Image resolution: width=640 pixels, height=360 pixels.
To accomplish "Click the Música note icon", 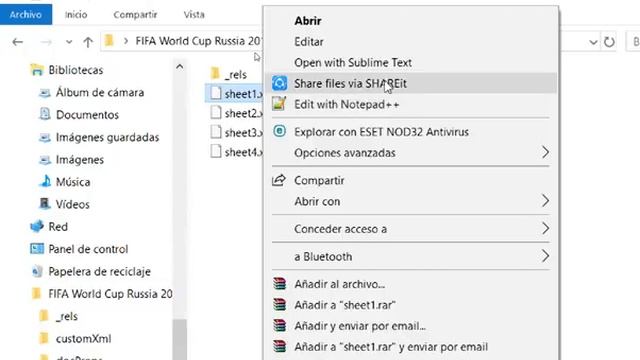I will pyautogui.click(x=44, y=181).
